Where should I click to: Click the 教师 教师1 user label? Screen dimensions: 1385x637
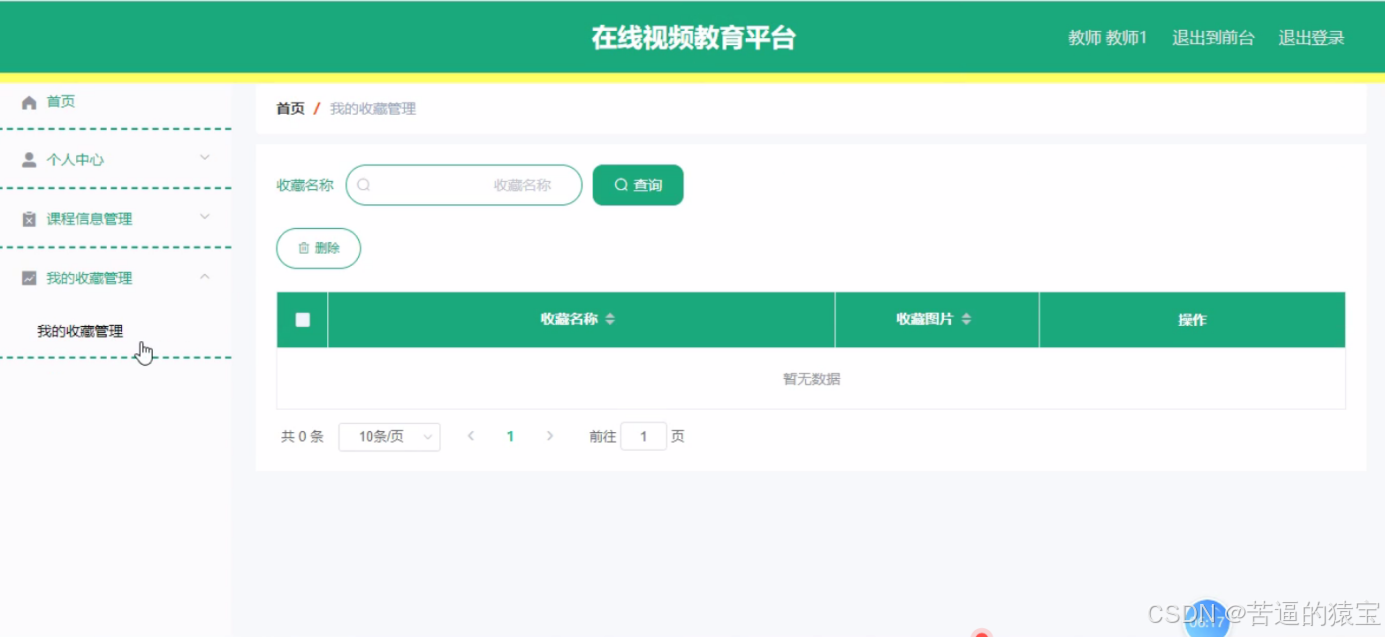(1107, 38)
